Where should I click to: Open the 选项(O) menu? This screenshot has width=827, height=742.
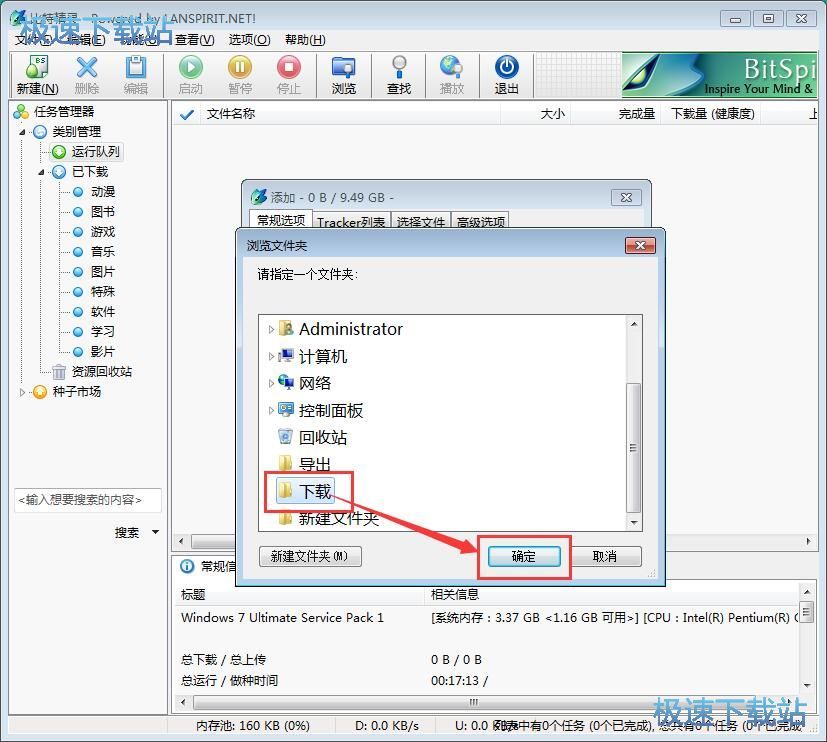click(249, 40)
